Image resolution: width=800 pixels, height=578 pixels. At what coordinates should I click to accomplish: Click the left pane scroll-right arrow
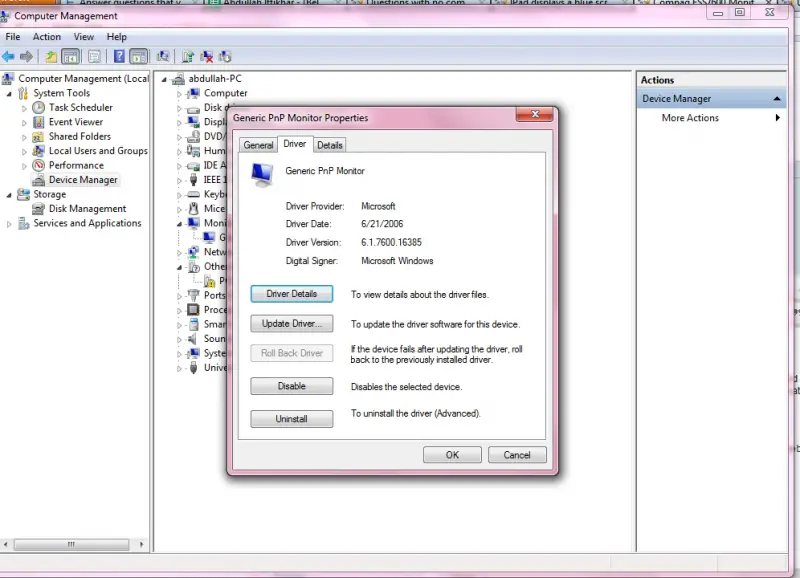[141, 544]
